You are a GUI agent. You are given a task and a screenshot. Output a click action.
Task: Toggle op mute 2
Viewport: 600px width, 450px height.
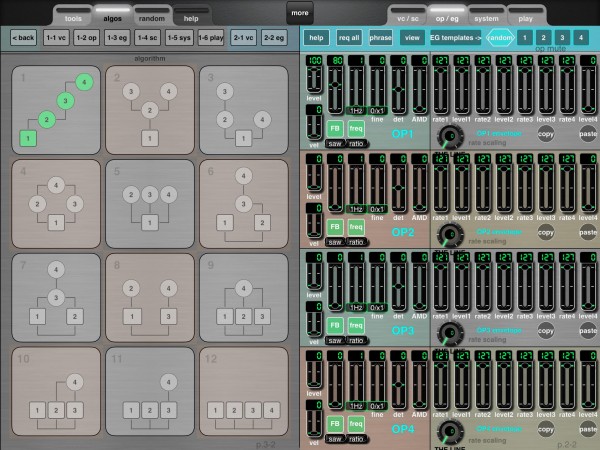(x=543, y=38)
